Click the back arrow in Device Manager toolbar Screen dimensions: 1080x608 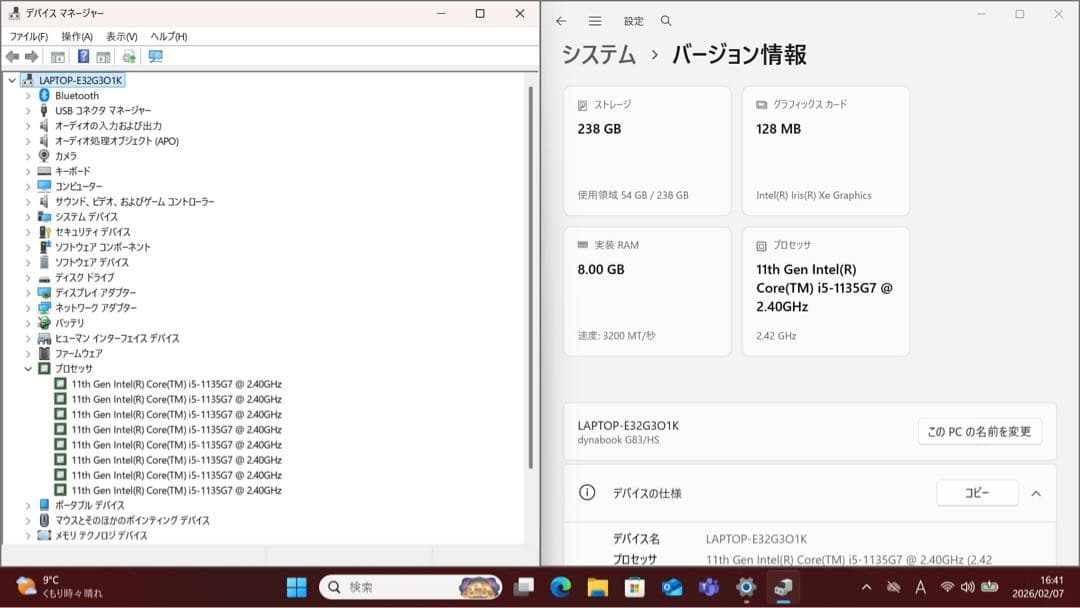(12, 57)
